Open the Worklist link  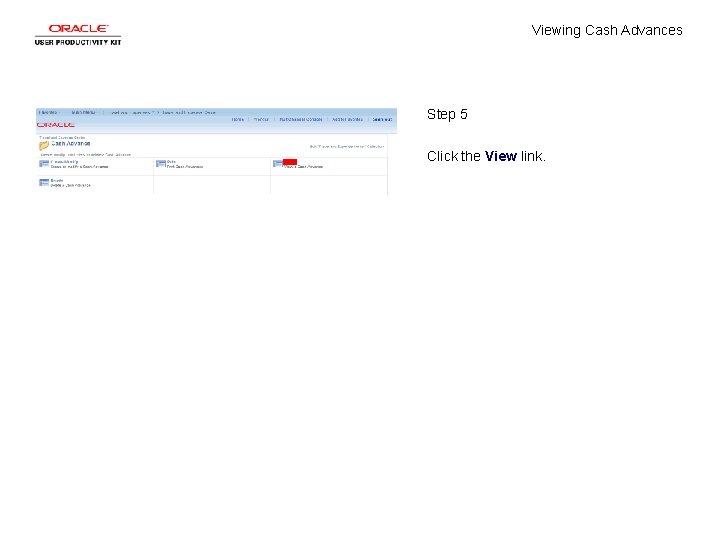pos(261,119)
